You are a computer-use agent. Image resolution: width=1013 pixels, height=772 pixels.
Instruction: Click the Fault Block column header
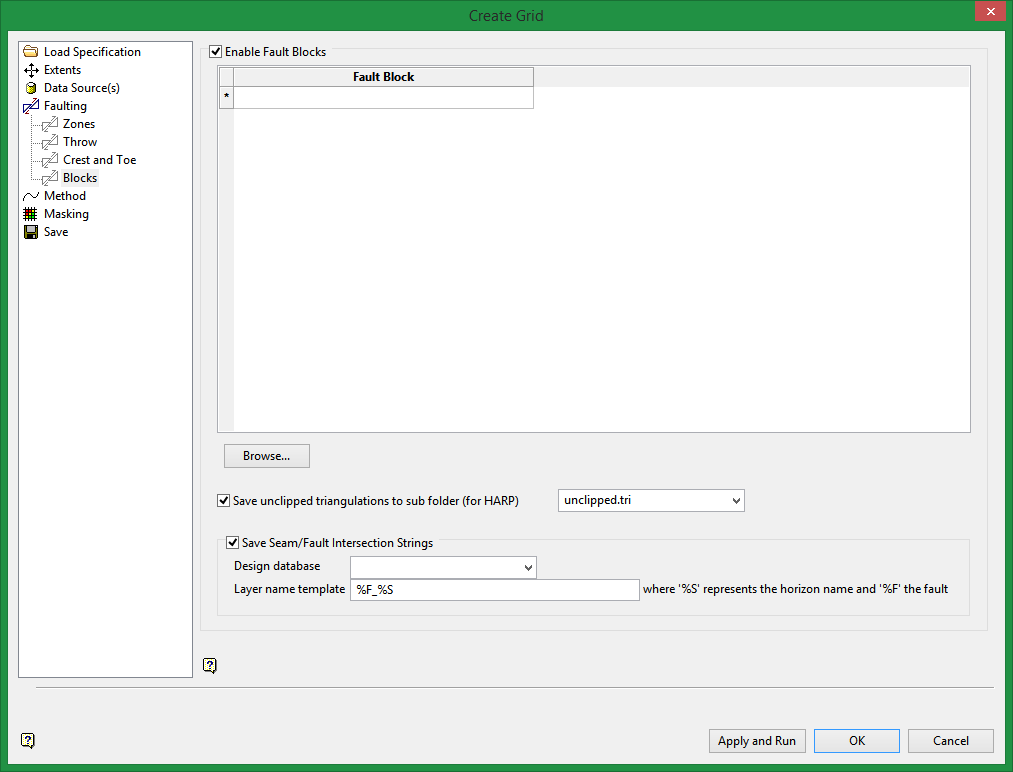(383, 76)
